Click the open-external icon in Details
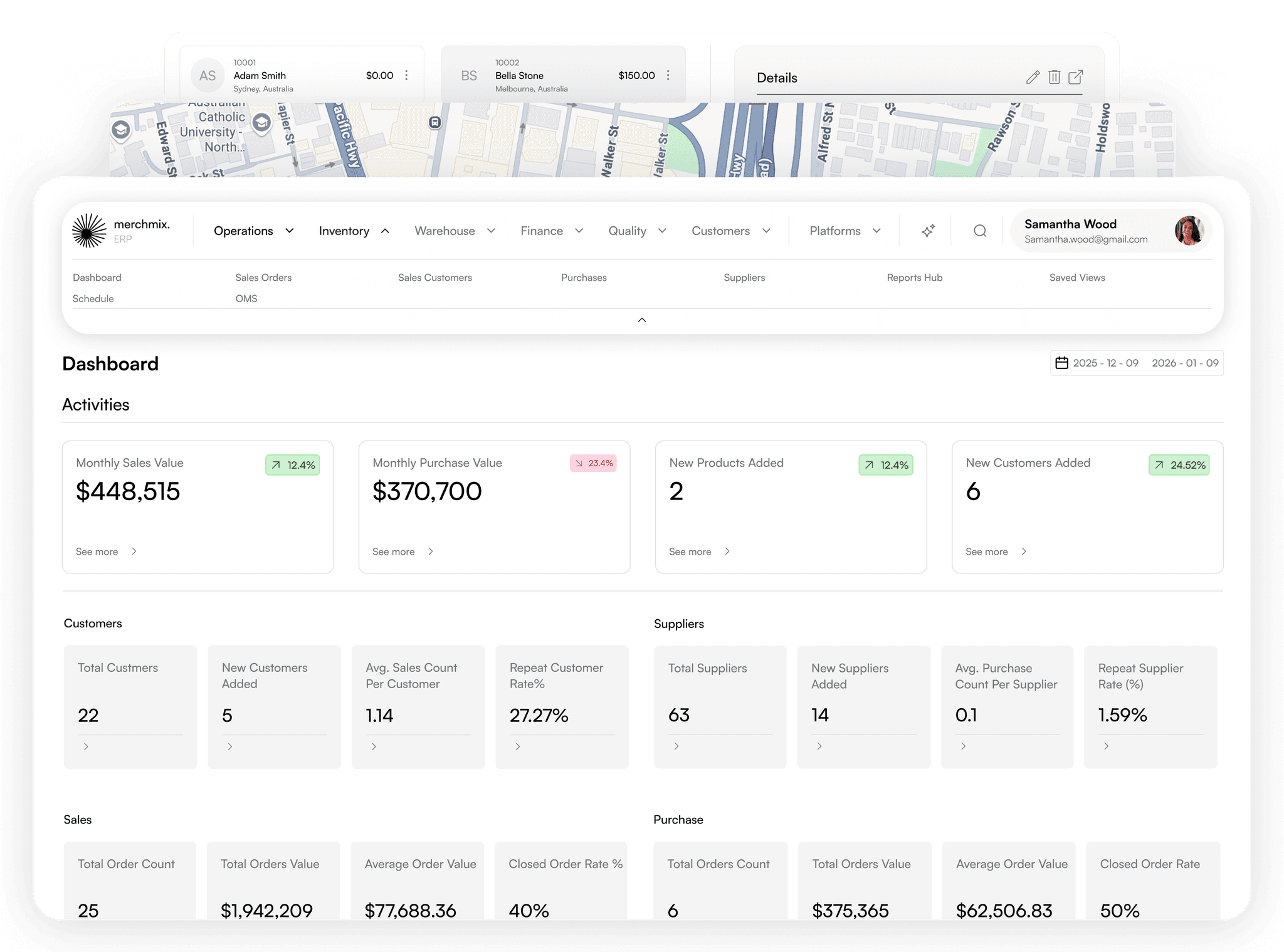The height and width of the screenshot is (952, 1284). point(1076,77)
